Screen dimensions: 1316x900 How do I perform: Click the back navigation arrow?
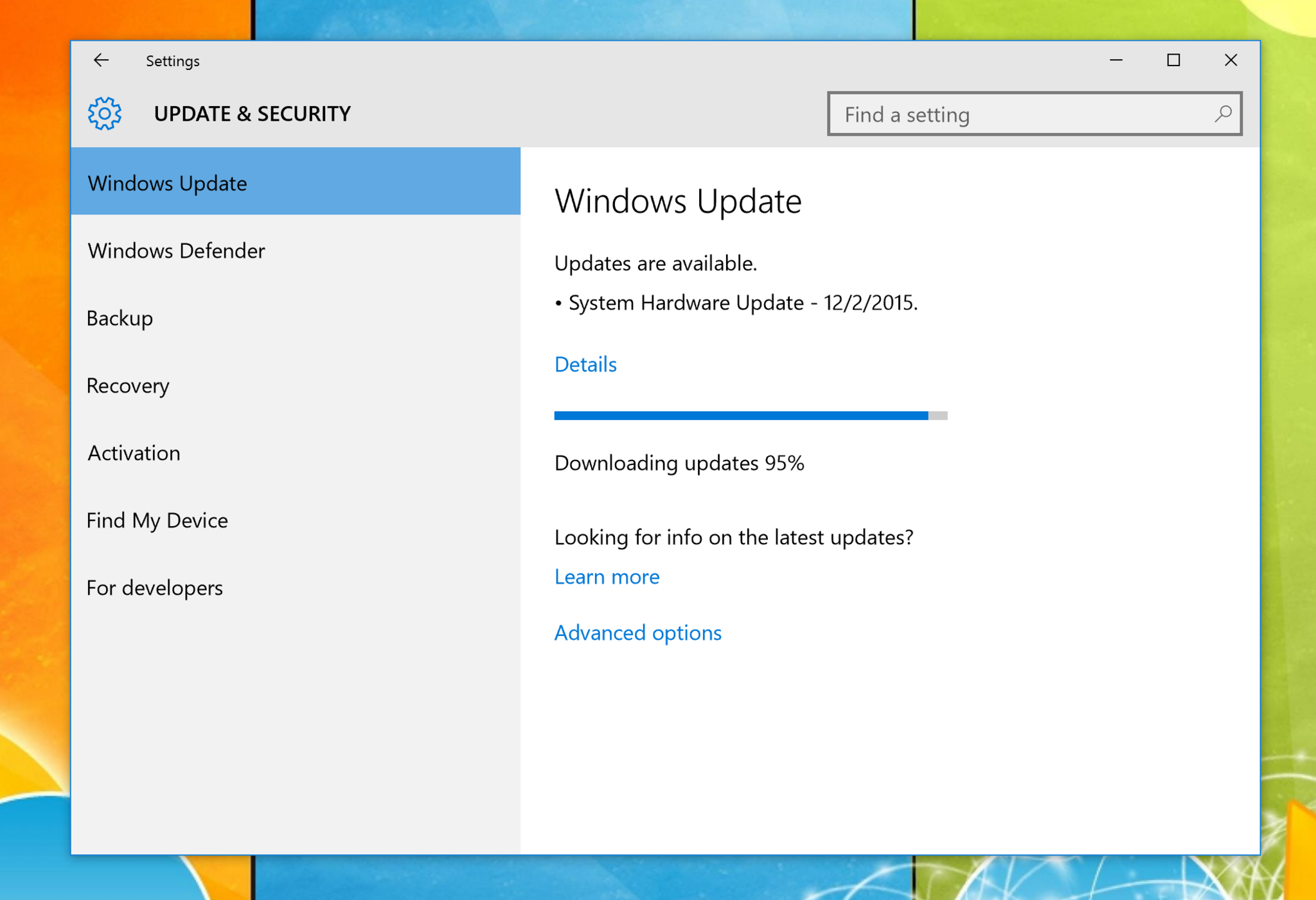[100, 60]
